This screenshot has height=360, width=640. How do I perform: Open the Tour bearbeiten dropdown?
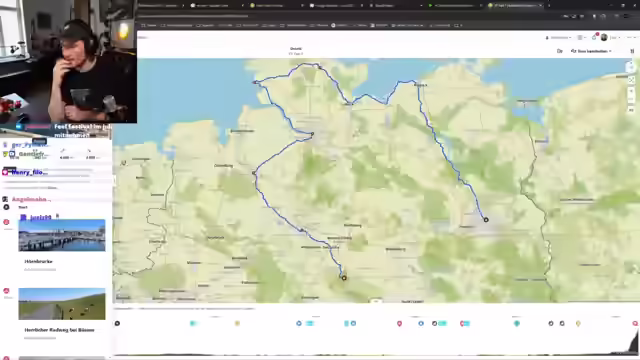click(x=591, y=51)
